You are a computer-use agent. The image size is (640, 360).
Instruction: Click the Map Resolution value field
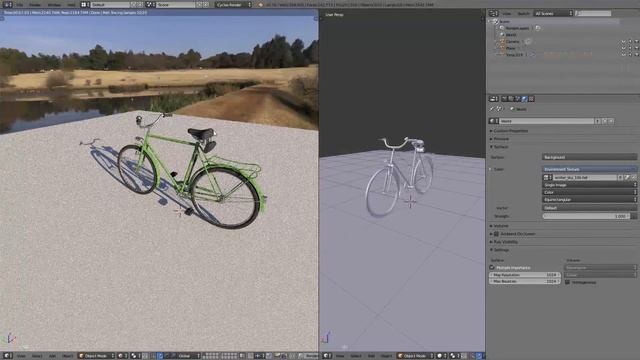[524, 275]
